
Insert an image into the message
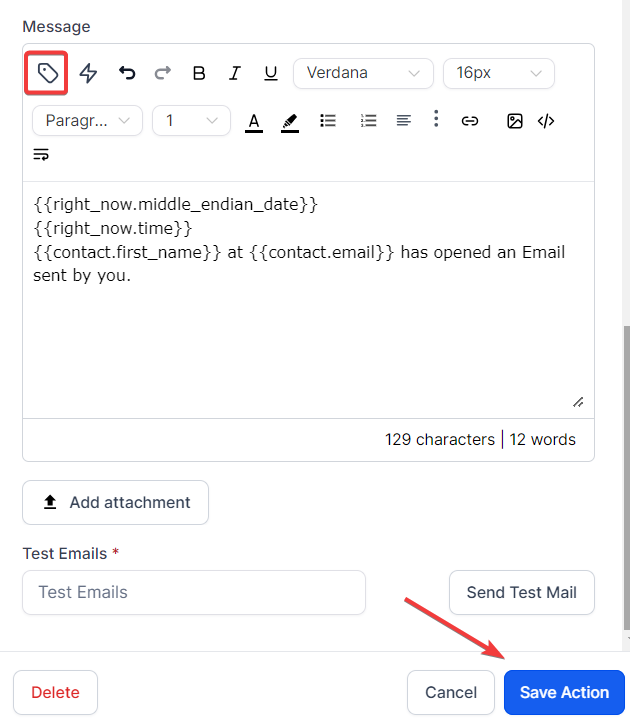515,121
